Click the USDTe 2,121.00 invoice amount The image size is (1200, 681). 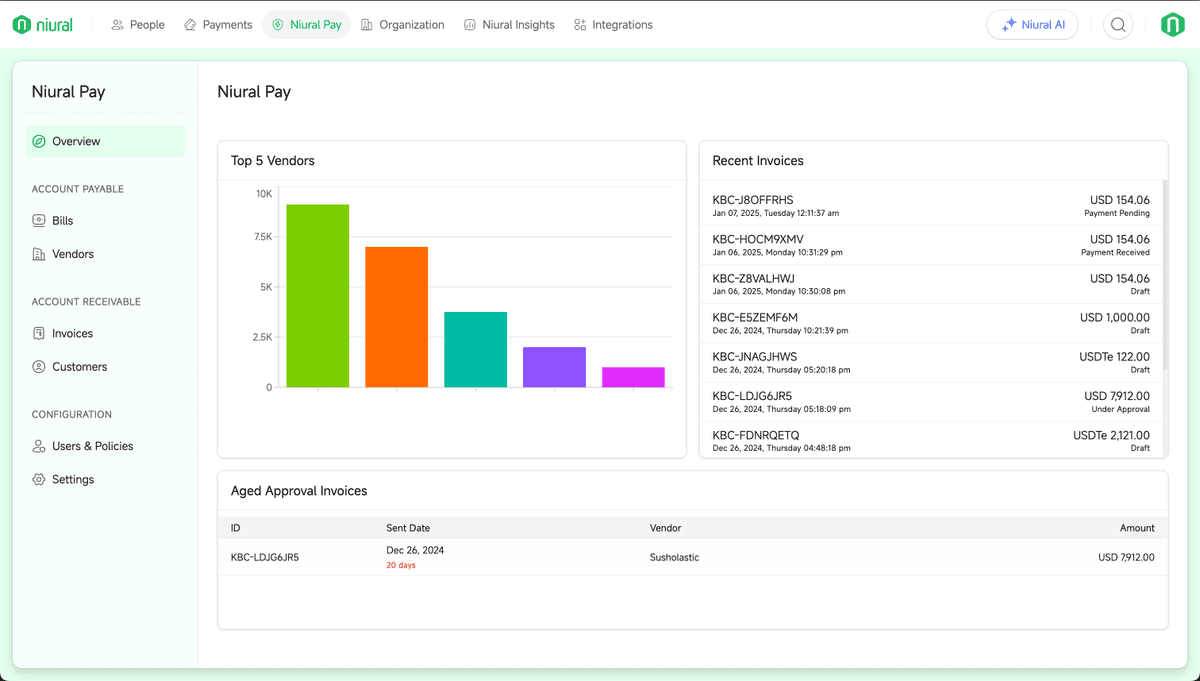tap(1111, 435)
